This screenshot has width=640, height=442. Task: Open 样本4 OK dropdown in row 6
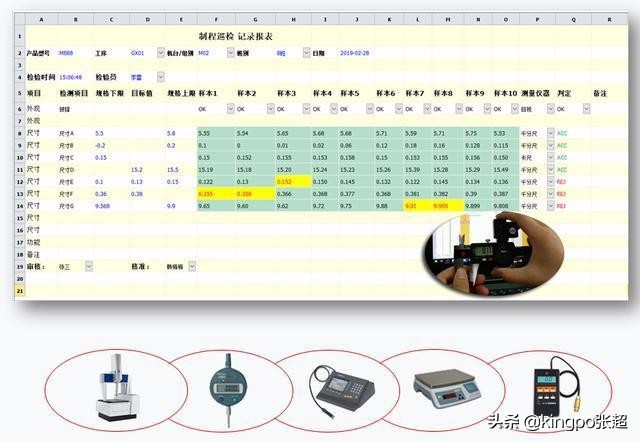[334, 109]
